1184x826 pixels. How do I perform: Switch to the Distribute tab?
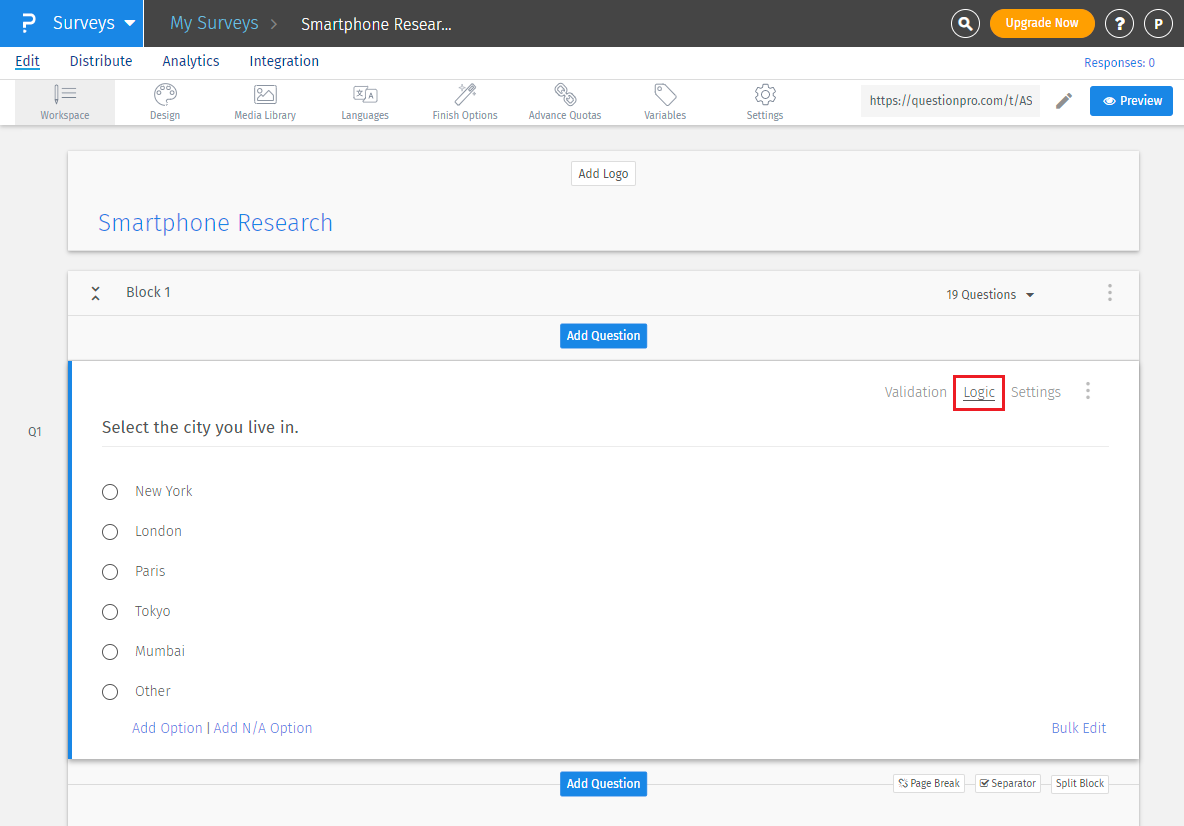point(101,61)
